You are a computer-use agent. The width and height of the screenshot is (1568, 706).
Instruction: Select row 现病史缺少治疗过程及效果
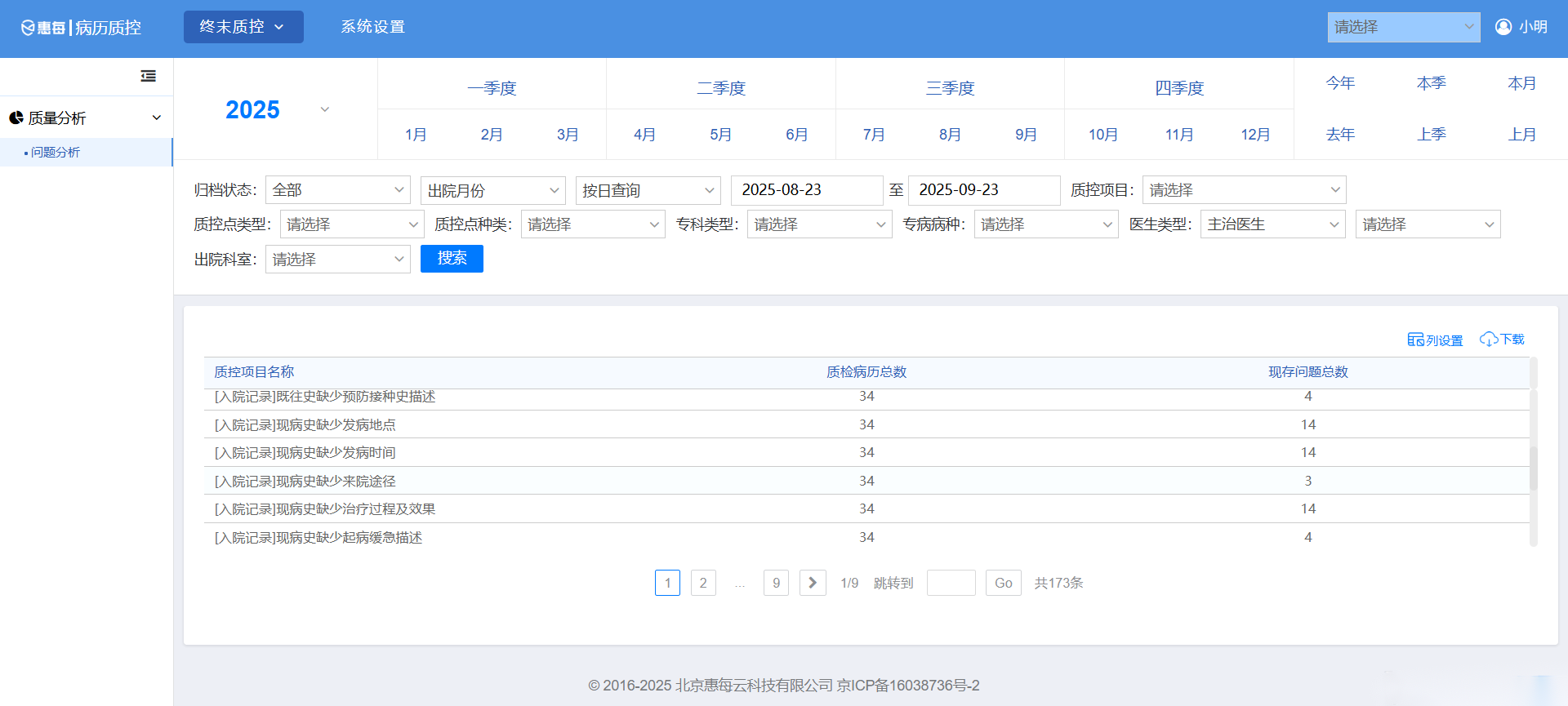coord(866,509)
